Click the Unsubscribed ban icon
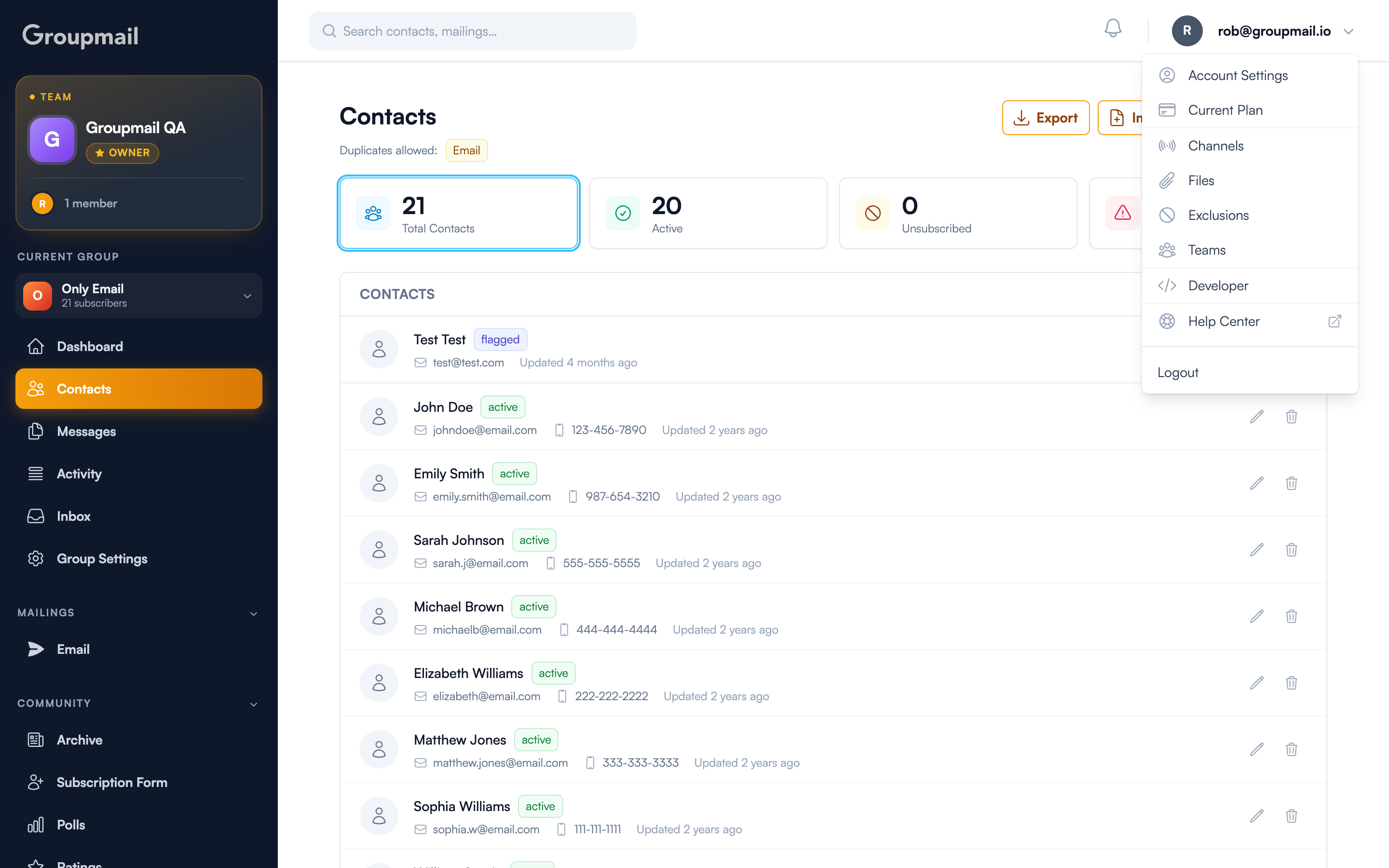The image size is (1389, 868). tap(872, 214)
